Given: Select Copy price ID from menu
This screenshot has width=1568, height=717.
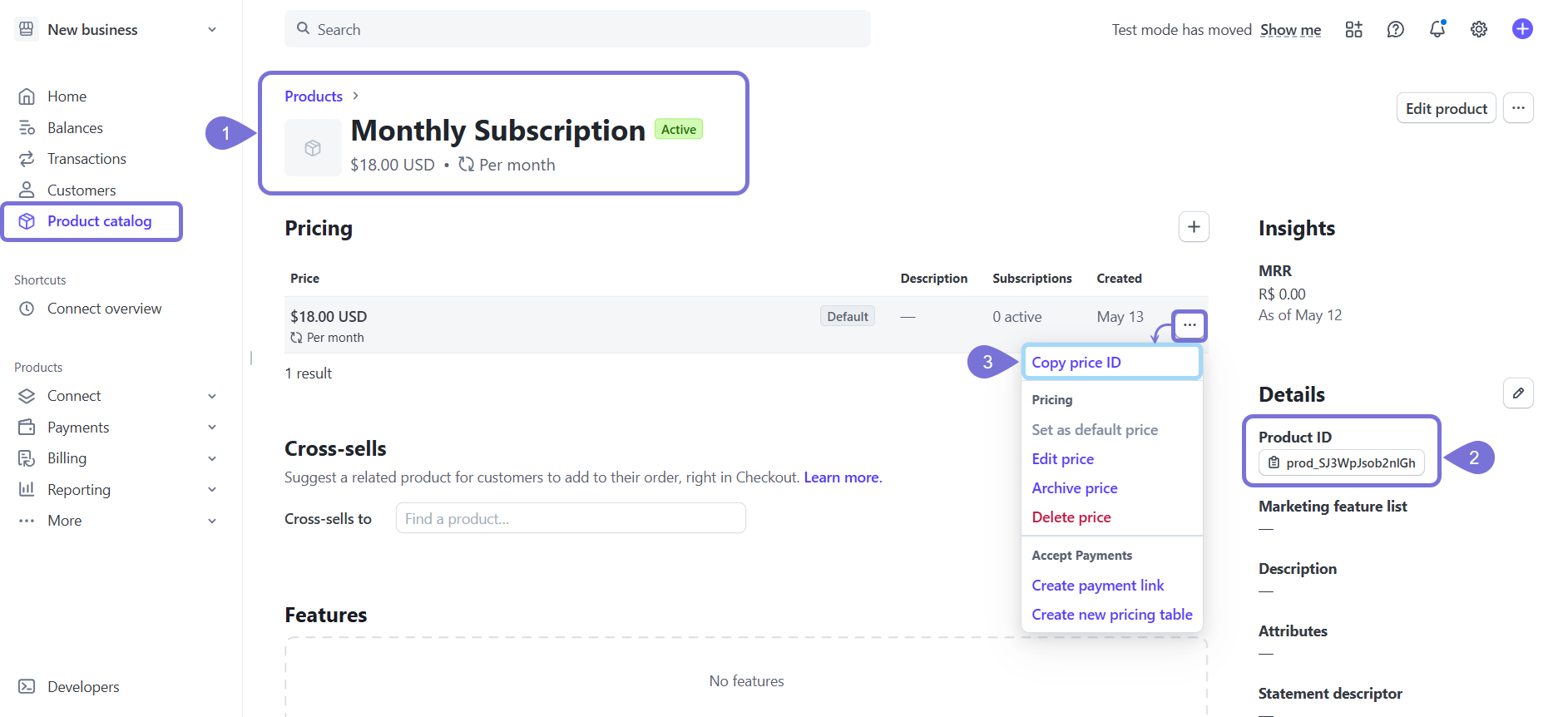Looking at the screenshot, I should [x=1076, y=363].
